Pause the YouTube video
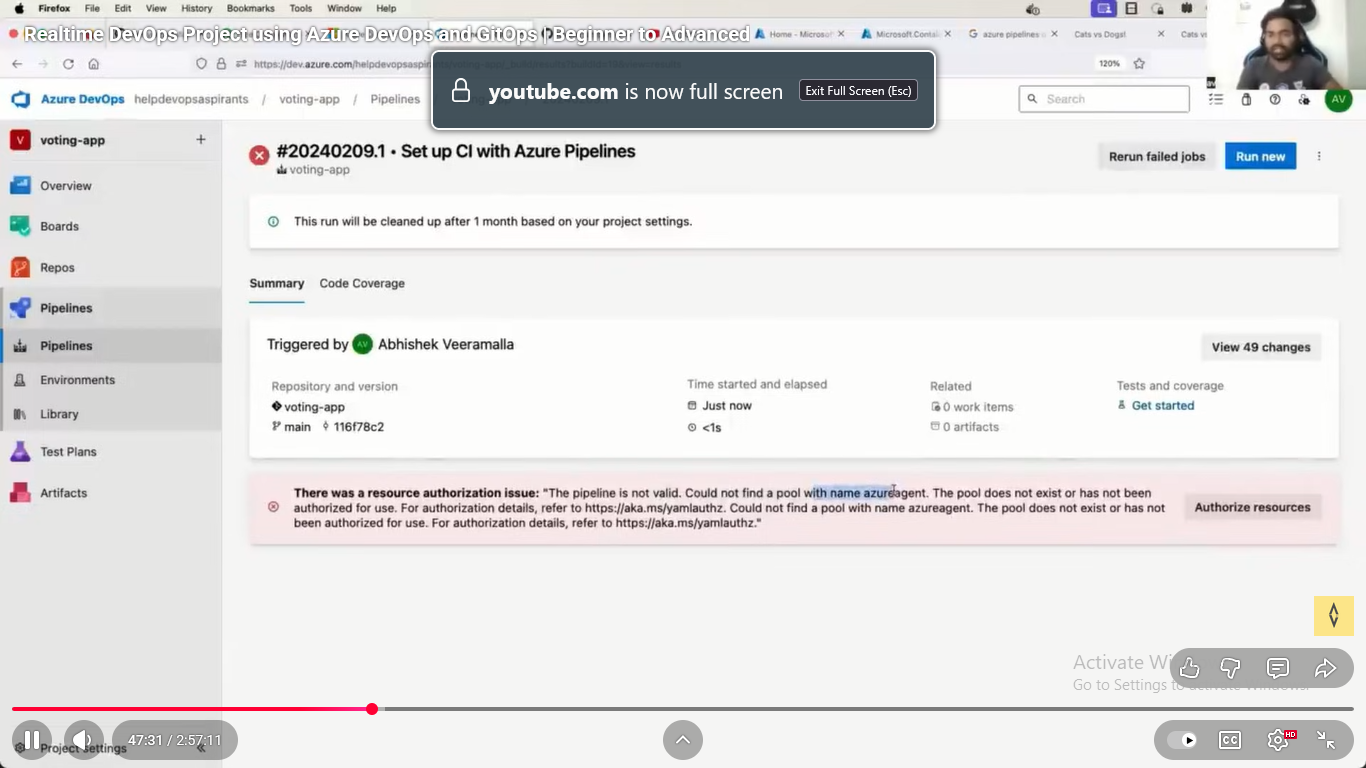 tap(31, 740)
